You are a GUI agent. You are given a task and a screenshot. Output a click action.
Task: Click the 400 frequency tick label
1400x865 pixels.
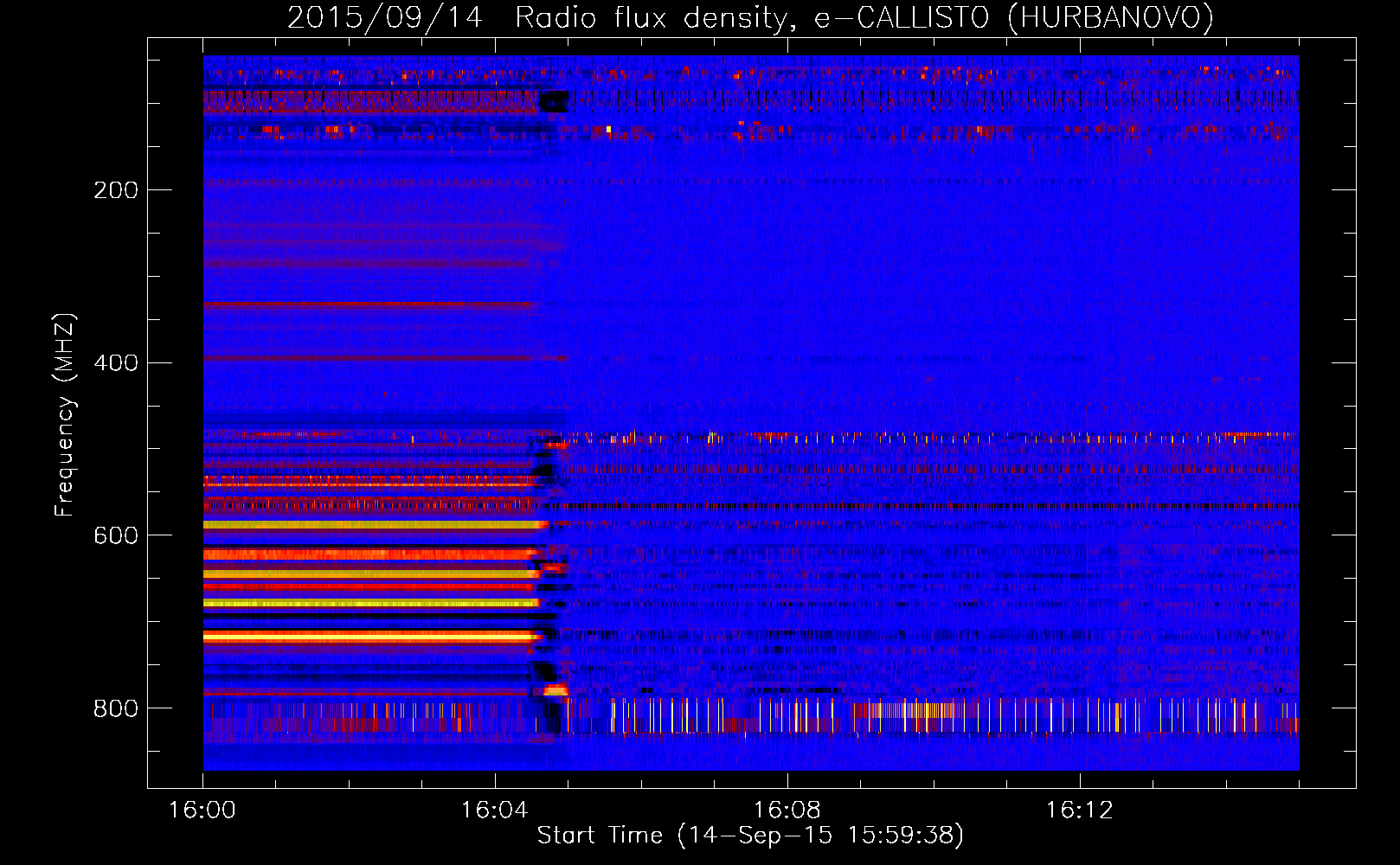coord(116,363)
